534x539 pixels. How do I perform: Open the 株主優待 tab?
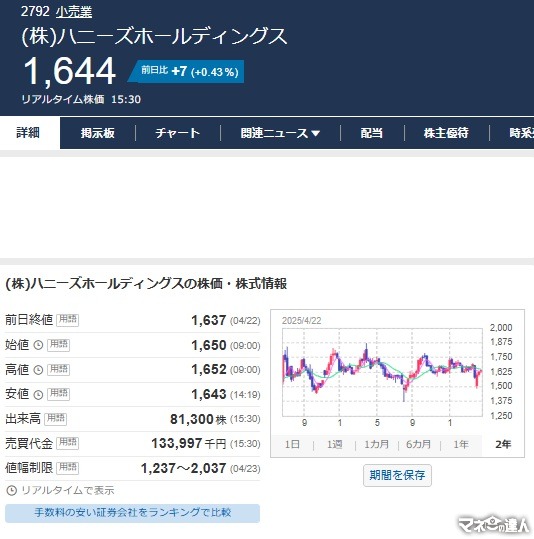(446, 133)
